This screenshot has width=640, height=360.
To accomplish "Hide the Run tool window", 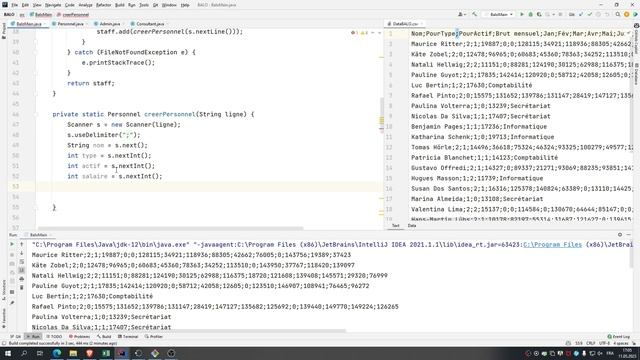I will point(629,235).
